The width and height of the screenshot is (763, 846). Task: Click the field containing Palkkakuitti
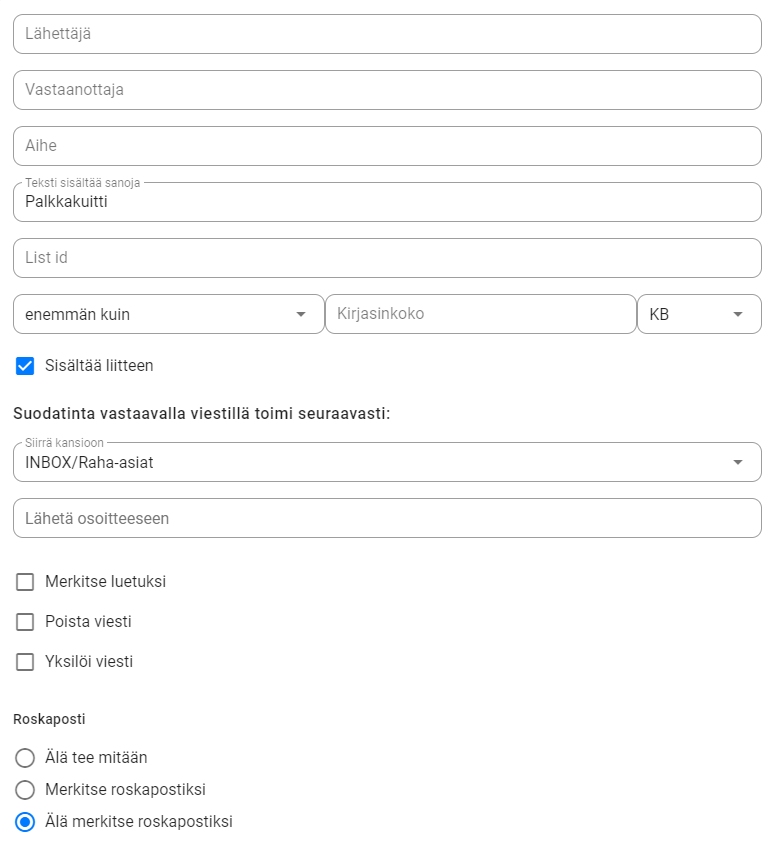(x=387, y=202)
